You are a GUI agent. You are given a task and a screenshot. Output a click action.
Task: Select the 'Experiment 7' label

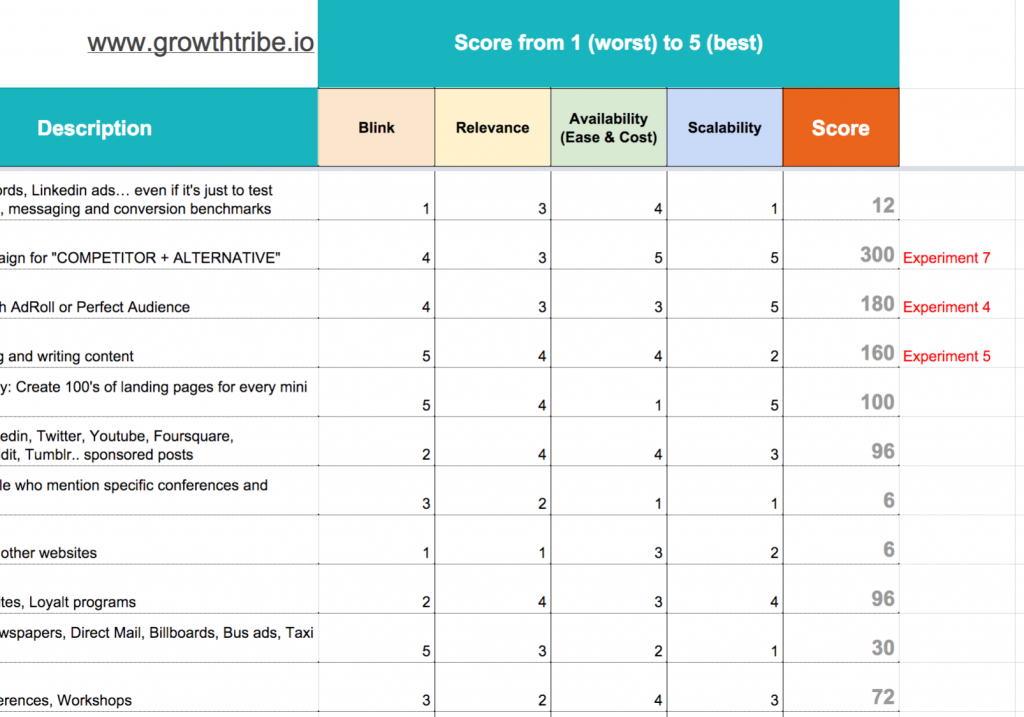tap(946, 258)
